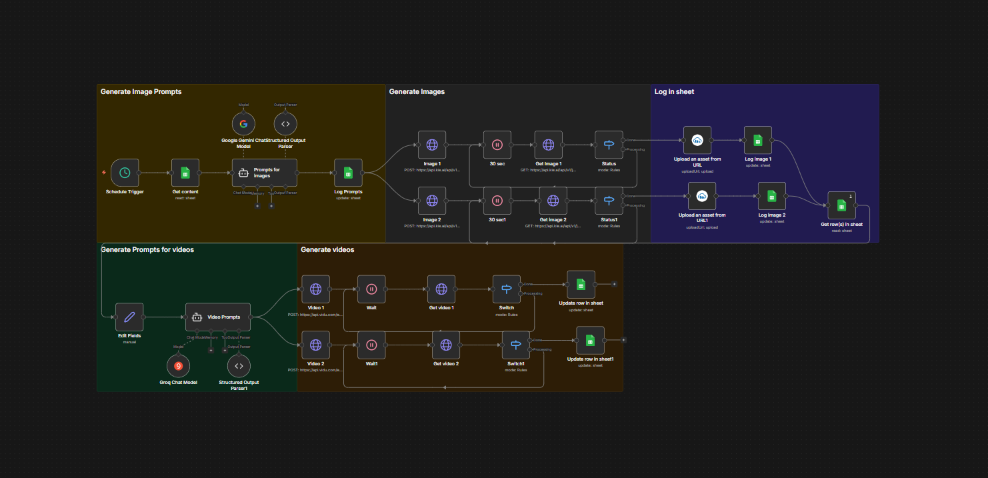The height and width of the screenshot is (478, 988).
Task: Select the Status switch node
Action: 609,145
